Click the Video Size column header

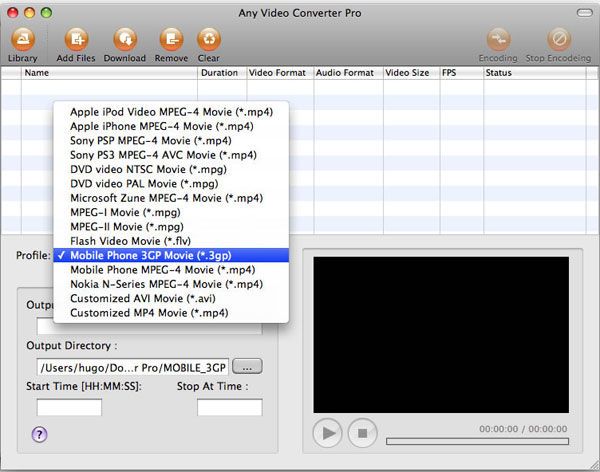411,73
